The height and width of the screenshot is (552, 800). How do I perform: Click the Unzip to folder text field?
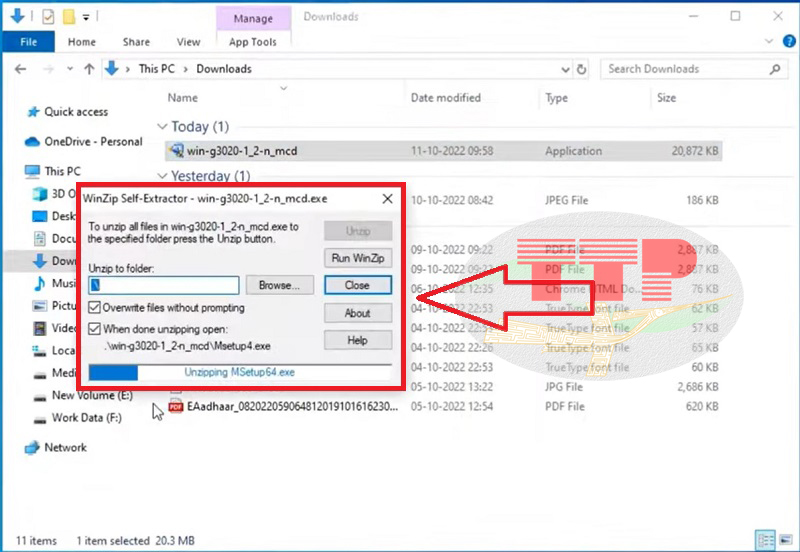pyautogui.click(x=164, y=285)
